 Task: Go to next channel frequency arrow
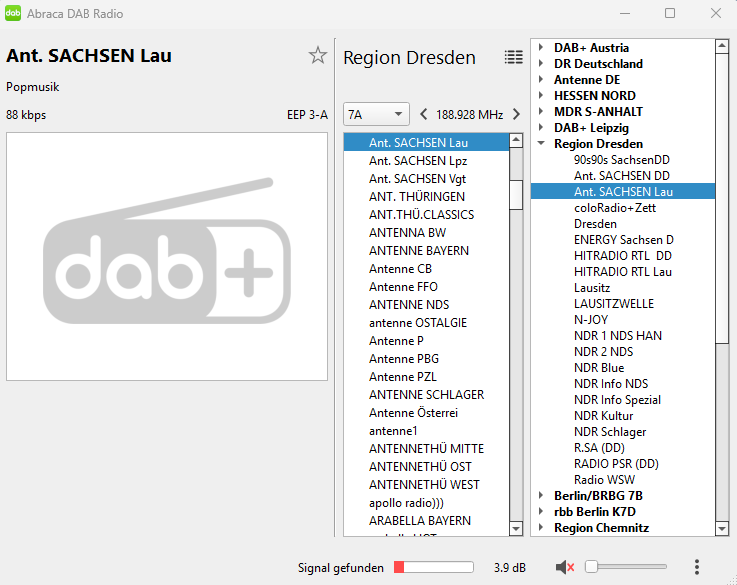click(516, 114)
